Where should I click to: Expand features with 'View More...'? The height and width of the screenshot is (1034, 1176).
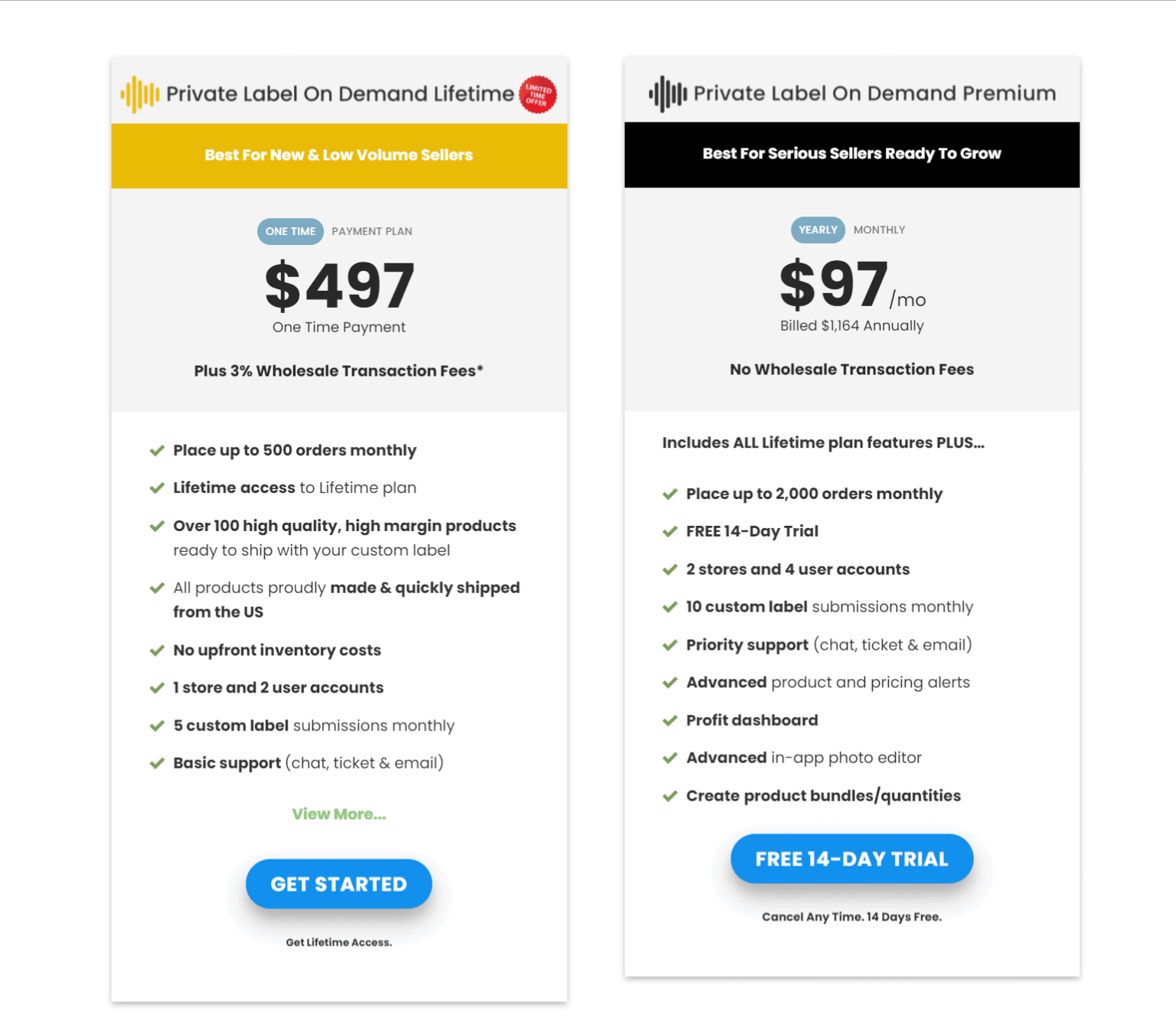point(339,814)
